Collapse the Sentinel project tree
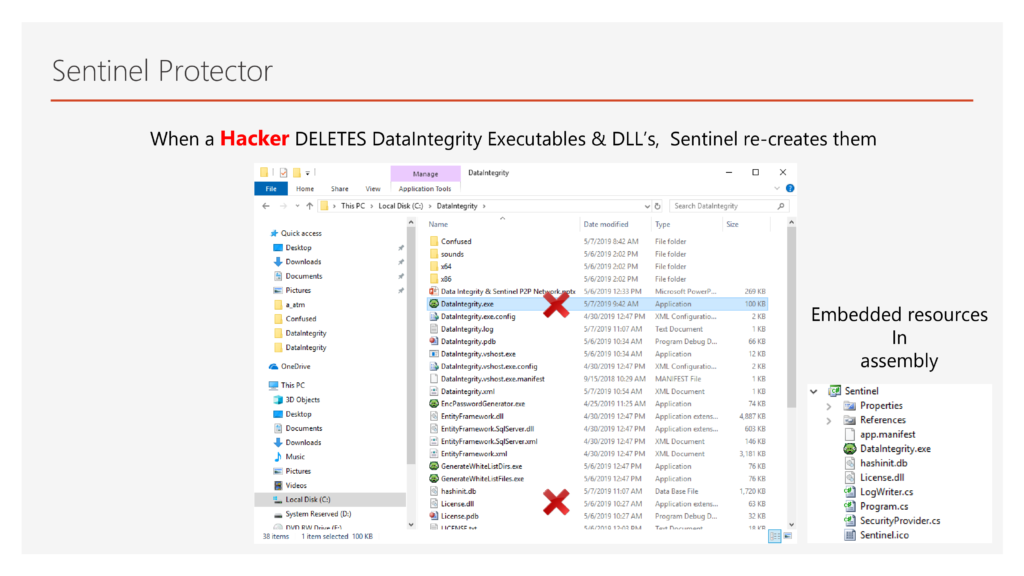This screenshot has width=1024, height=576. (x=815, y=391)
